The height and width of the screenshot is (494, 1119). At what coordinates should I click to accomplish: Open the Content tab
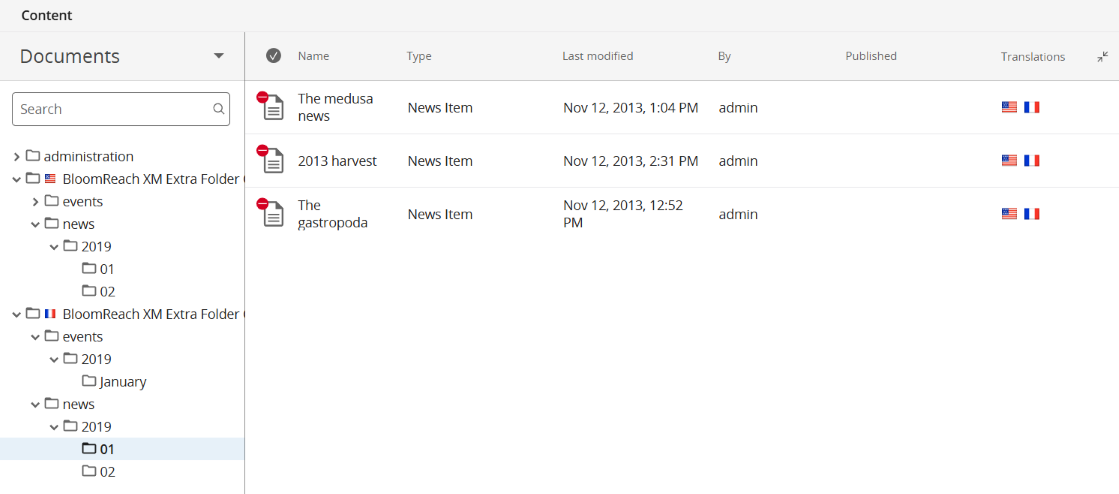click(x=46, y=15)
